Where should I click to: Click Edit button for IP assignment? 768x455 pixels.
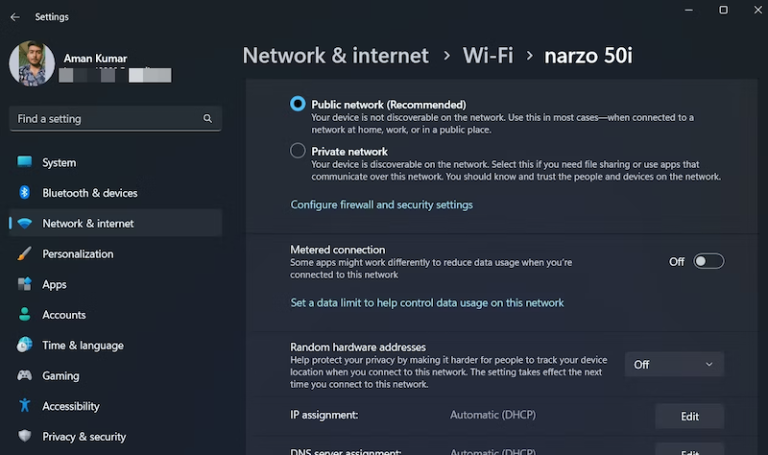(689, 416)
